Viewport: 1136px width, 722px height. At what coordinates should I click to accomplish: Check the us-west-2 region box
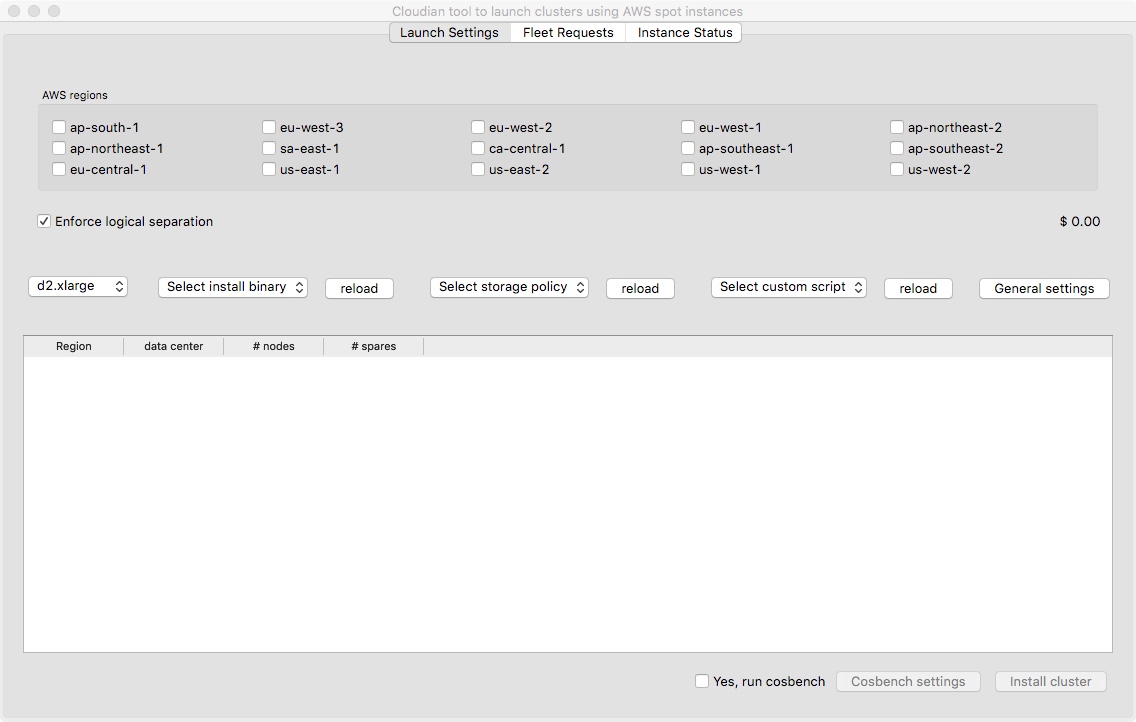[896, 169]
